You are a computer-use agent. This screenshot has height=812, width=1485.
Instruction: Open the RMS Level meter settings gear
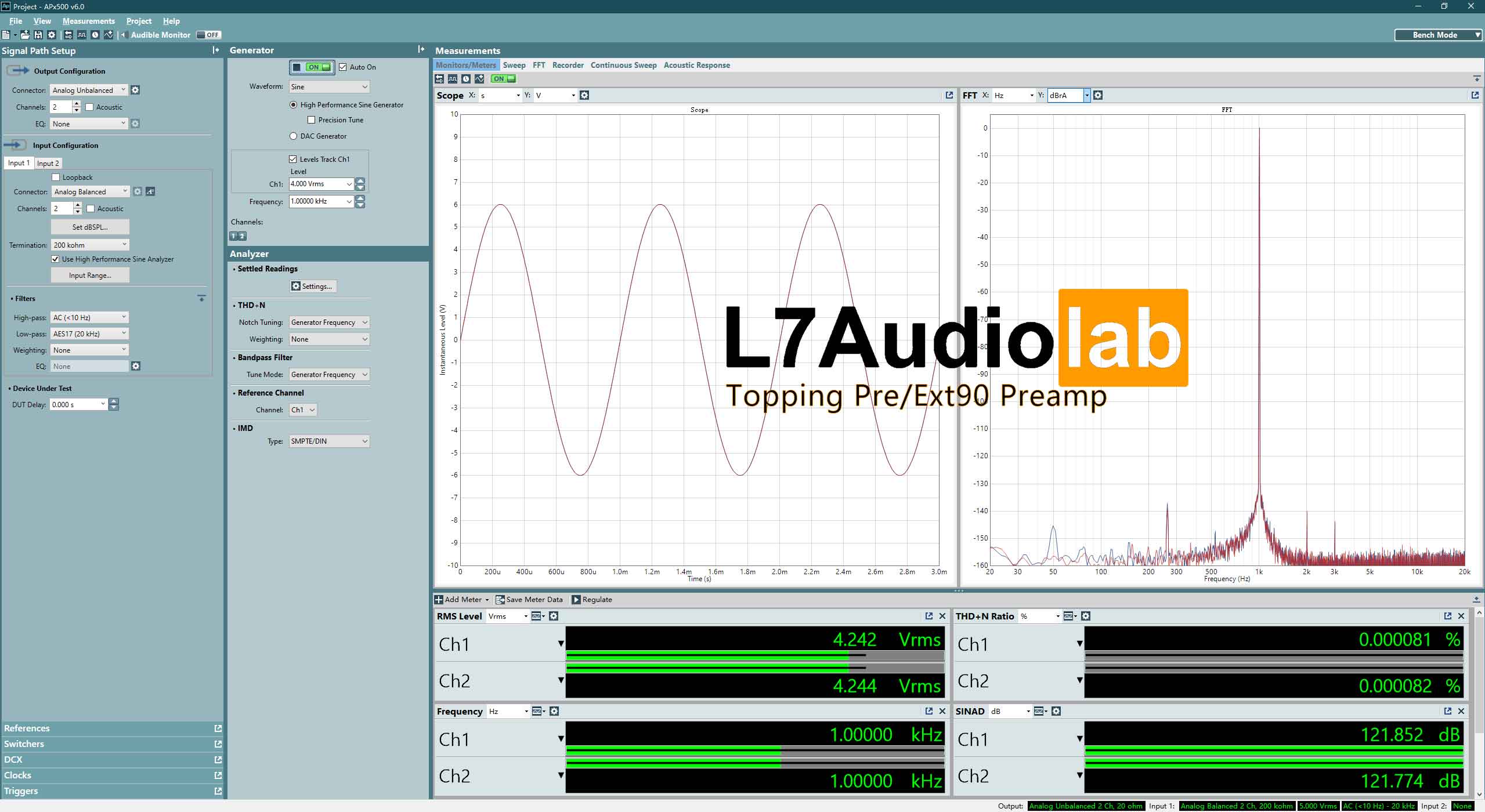pos(554,616)
